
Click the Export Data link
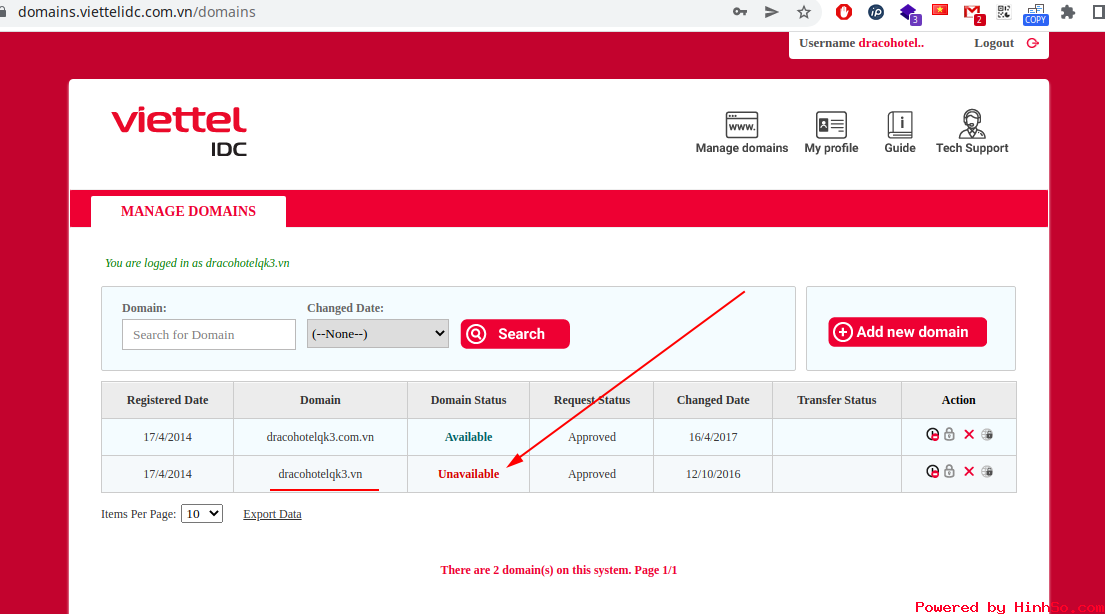pyautogui.click(x=272, y=514)
